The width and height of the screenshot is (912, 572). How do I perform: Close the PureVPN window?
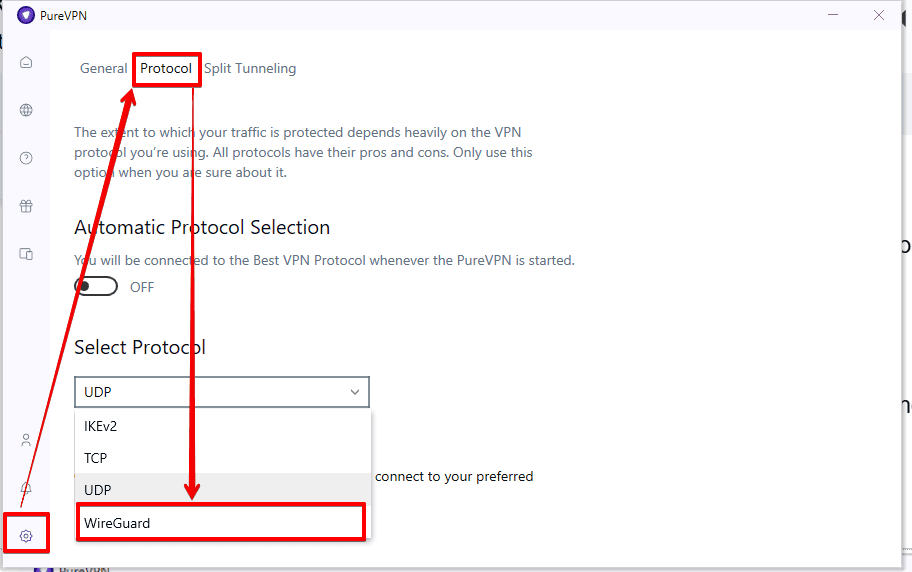[x=879, y=15]
